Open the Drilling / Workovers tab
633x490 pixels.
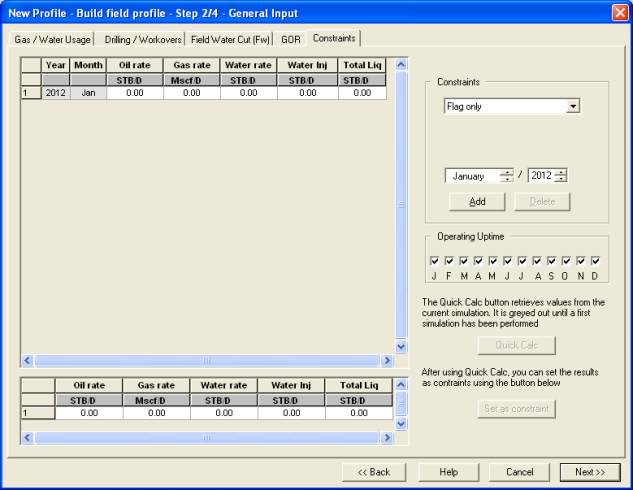pos(143,39)
